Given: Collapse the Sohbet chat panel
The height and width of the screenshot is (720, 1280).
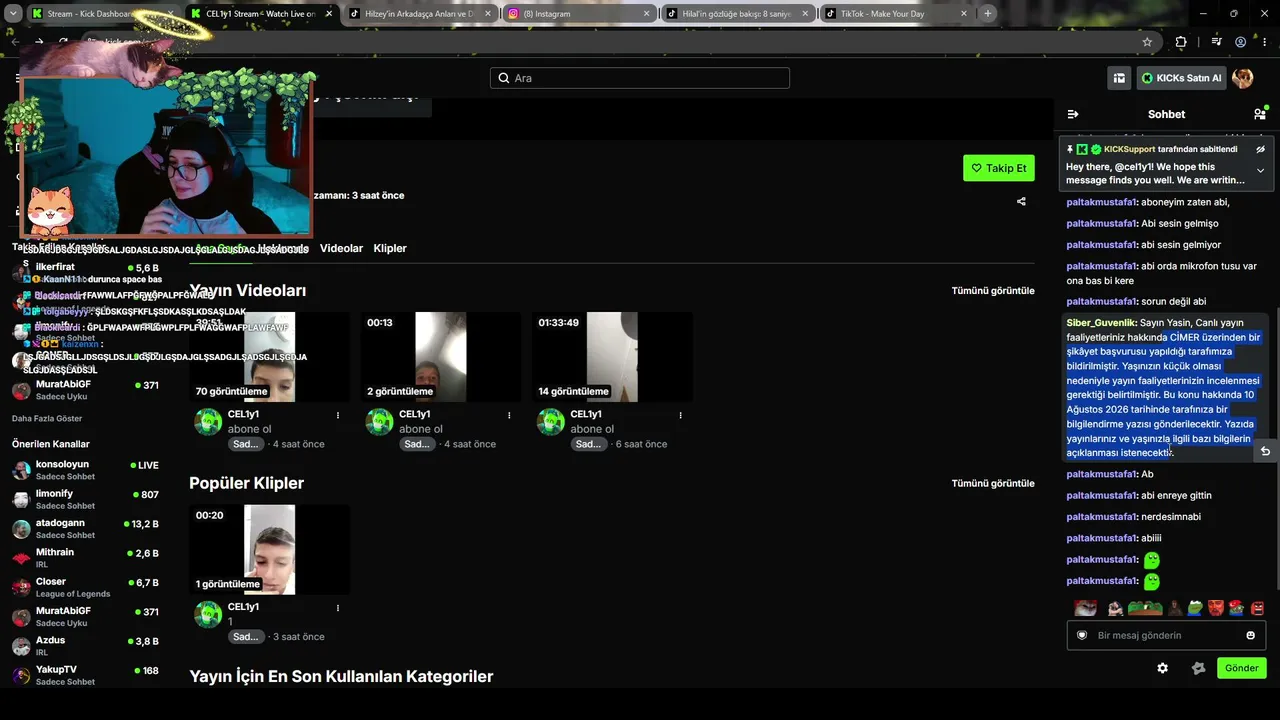Looking at the screenshot, I should tap(1073, 114).
